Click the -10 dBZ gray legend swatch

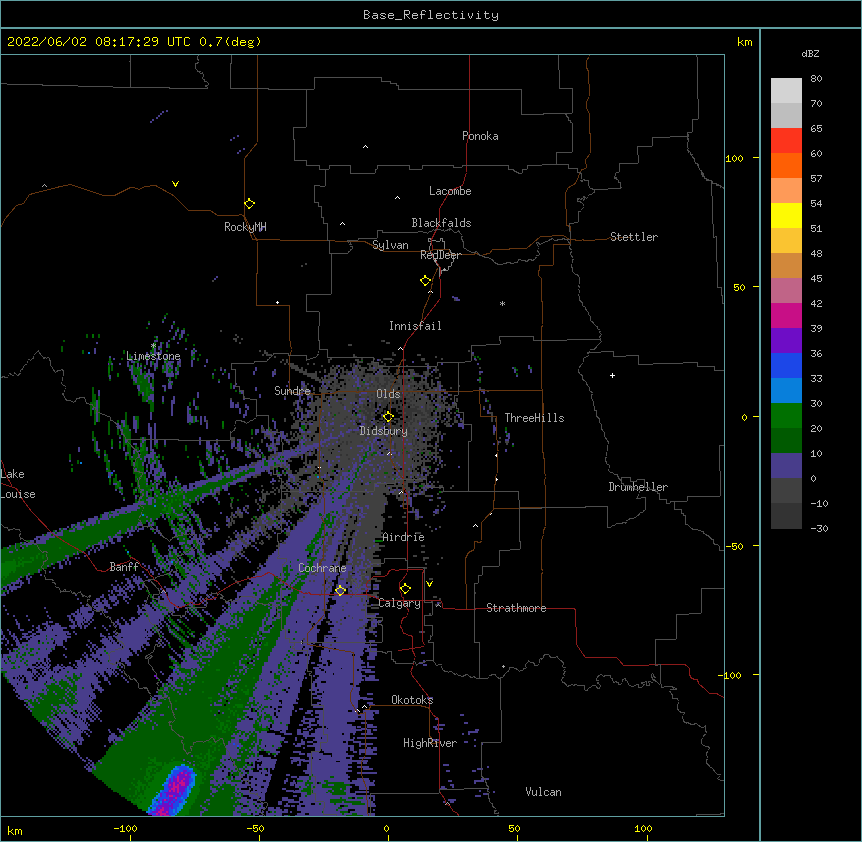[786, 516]
